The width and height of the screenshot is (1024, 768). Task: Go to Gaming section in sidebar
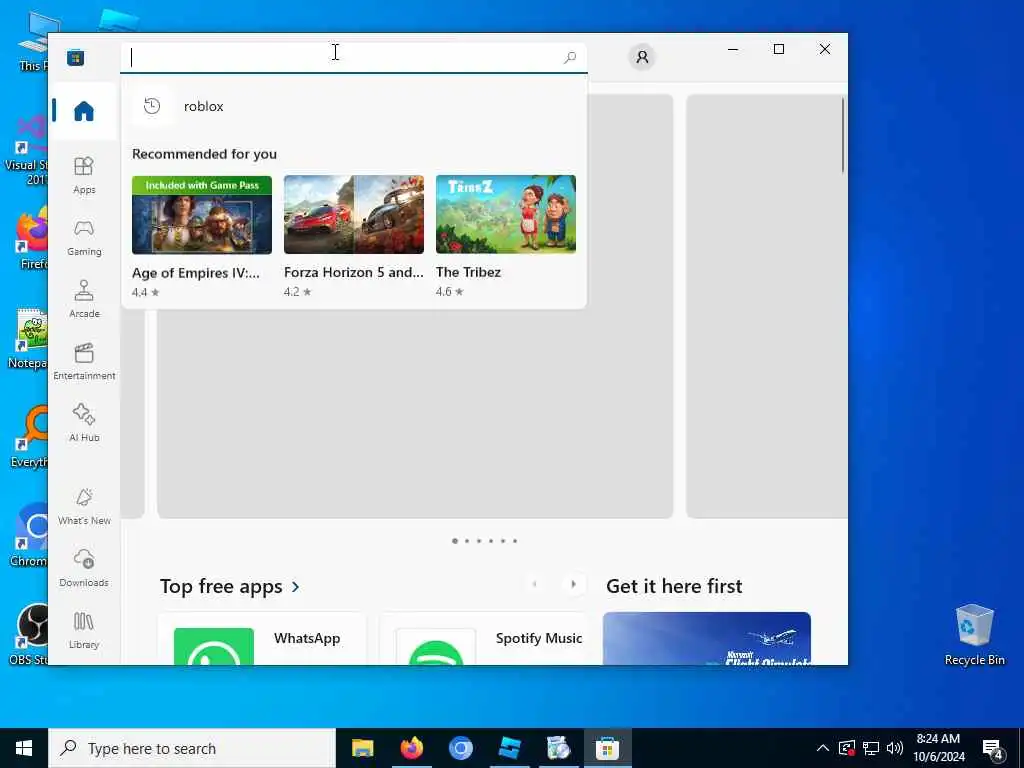(x=84, y=237)
